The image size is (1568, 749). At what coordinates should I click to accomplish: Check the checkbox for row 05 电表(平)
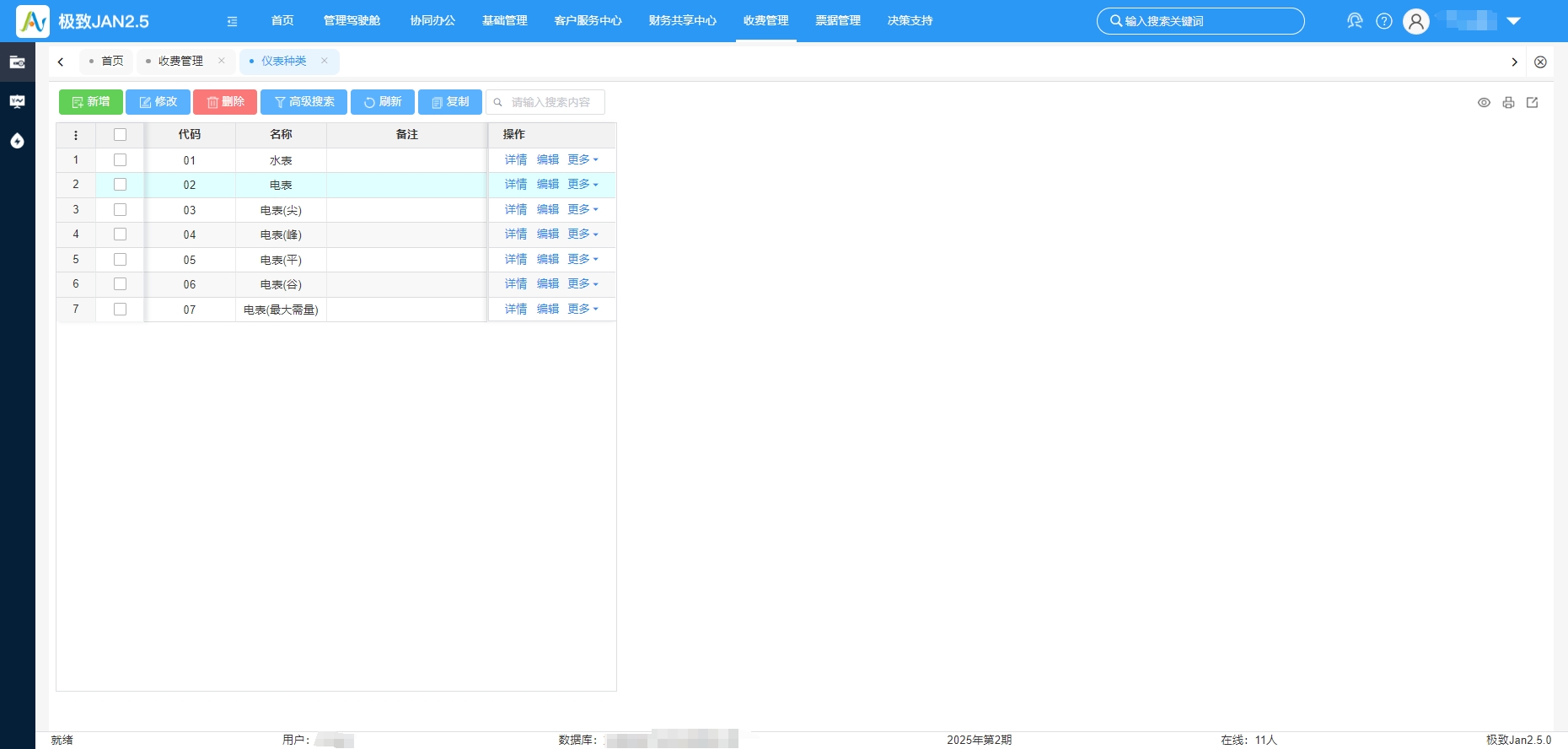point(120,260)
